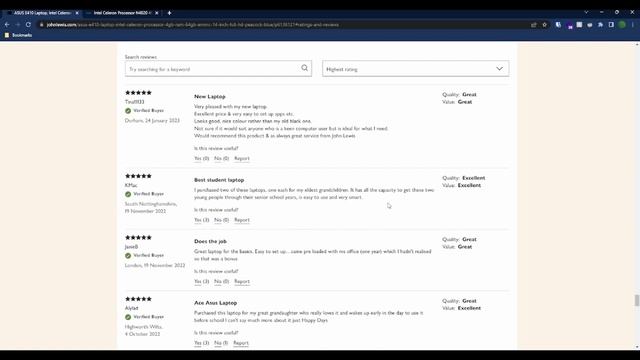Screen dimensions: 640x360
Task: Vote Yes on Ace Asus Laptop review
Action: pos(201,343)
